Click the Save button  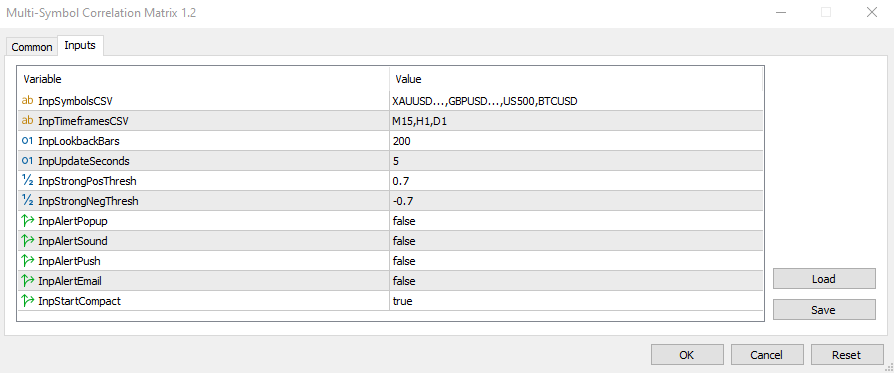pyautogui.click(x=824, y=310)
